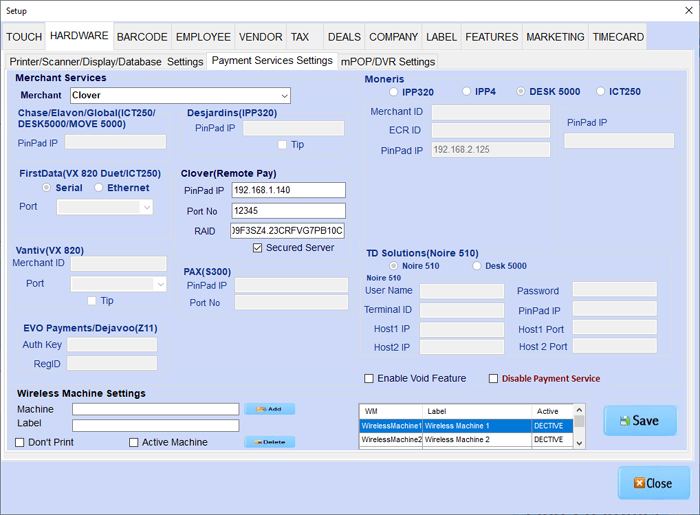Open the Vantiv Port dropdown

coord(160,284)
